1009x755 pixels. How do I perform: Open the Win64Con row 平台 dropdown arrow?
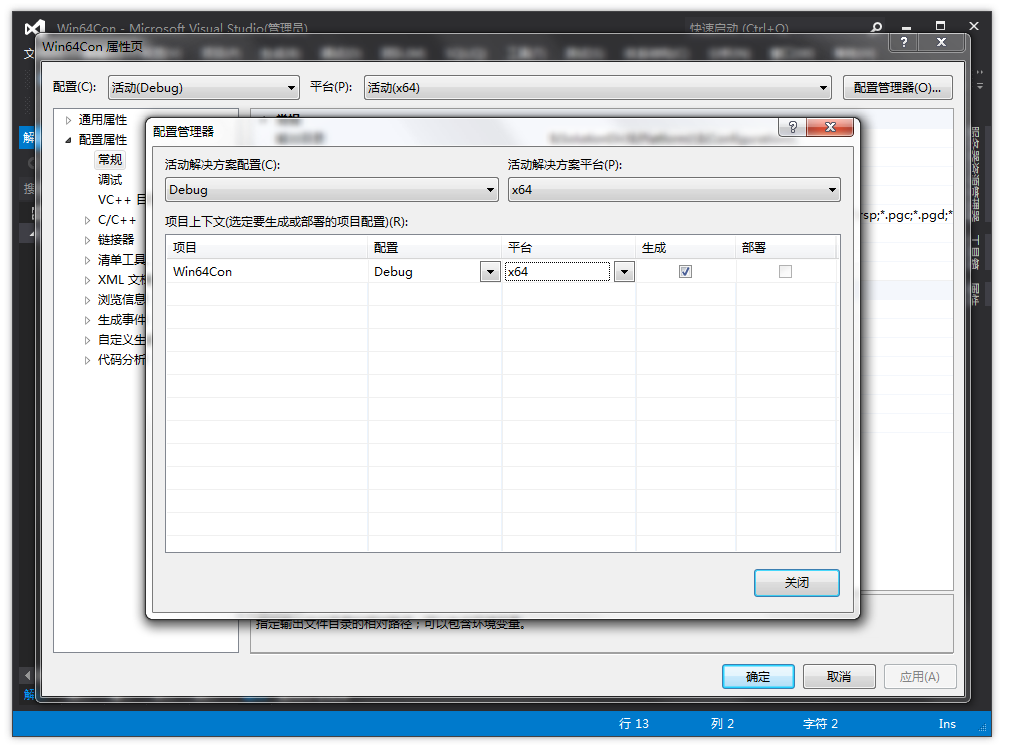point(624,272)
